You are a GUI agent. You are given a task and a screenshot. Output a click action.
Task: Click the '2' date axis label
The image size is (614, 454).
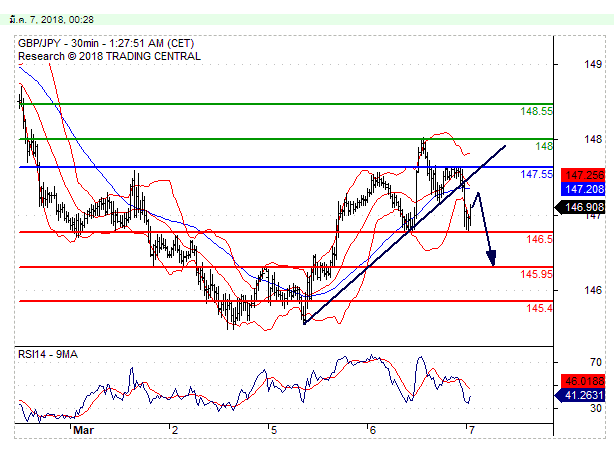[175, 430]
